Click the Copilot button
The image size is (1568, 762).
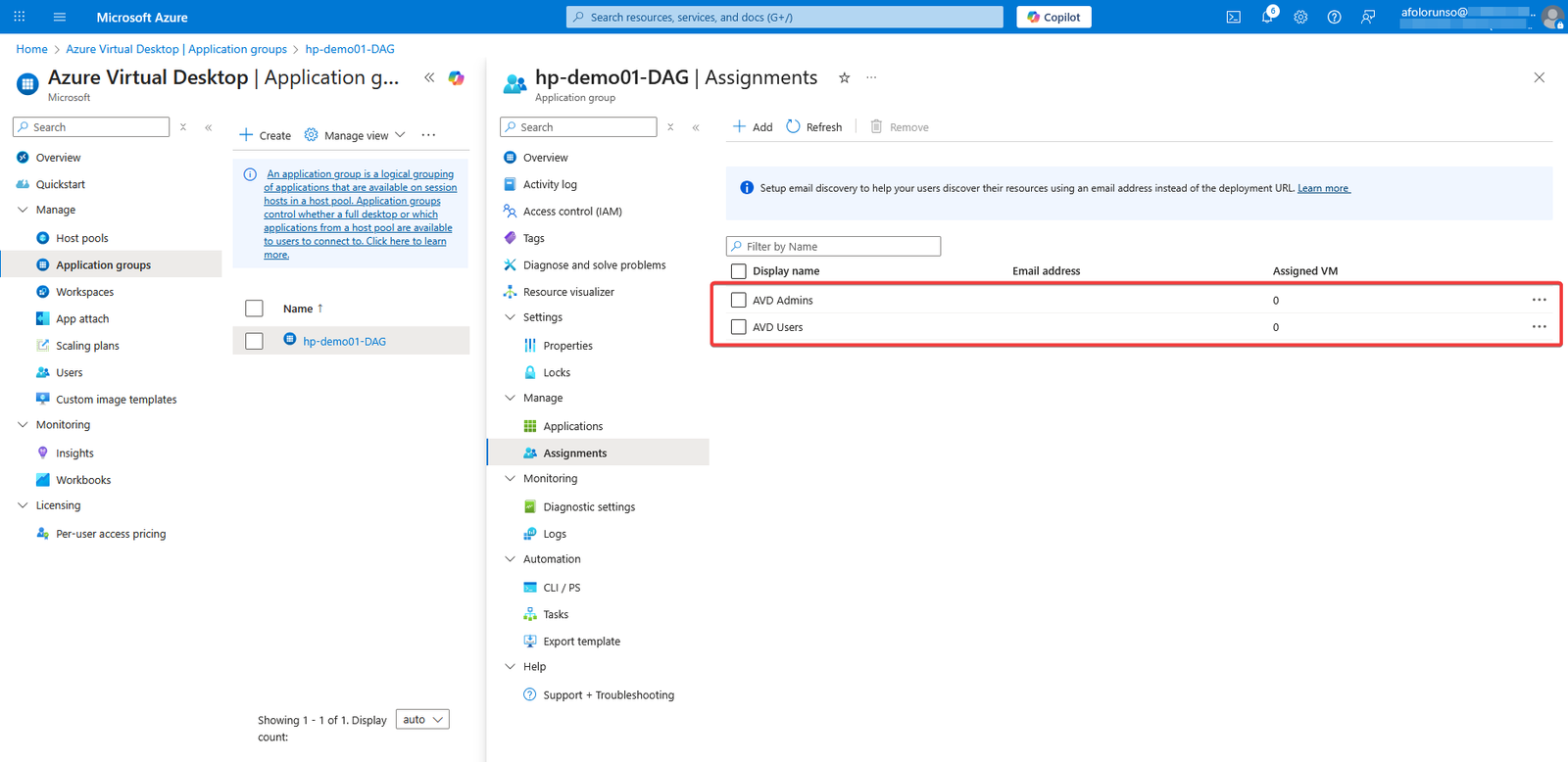click(x=1053, y=17)
